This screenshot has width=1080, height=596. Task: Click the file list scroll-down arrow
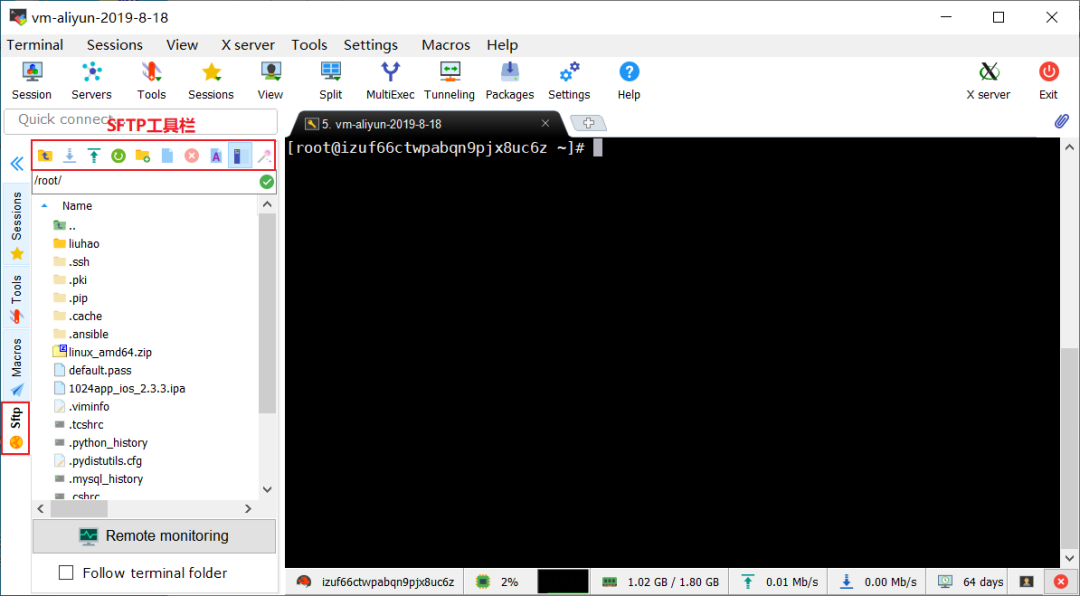point(267,489)
